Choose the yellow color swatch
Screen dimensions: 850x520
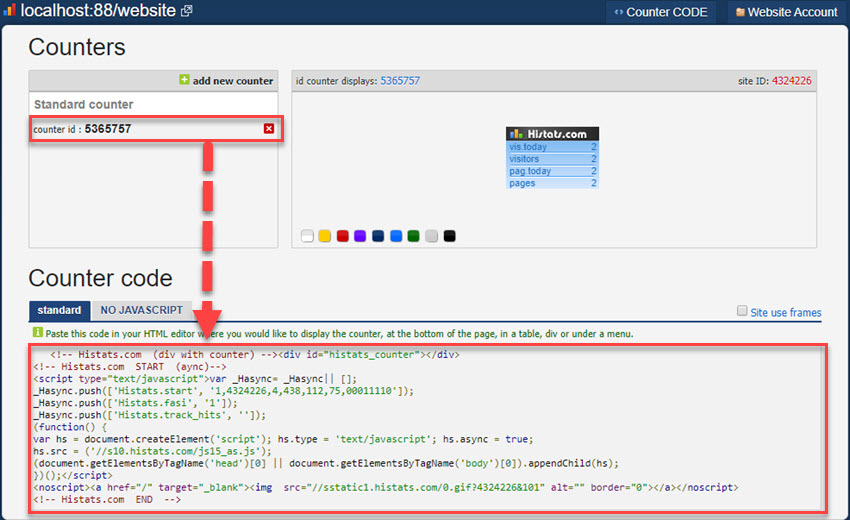click(x=325, y=236)
